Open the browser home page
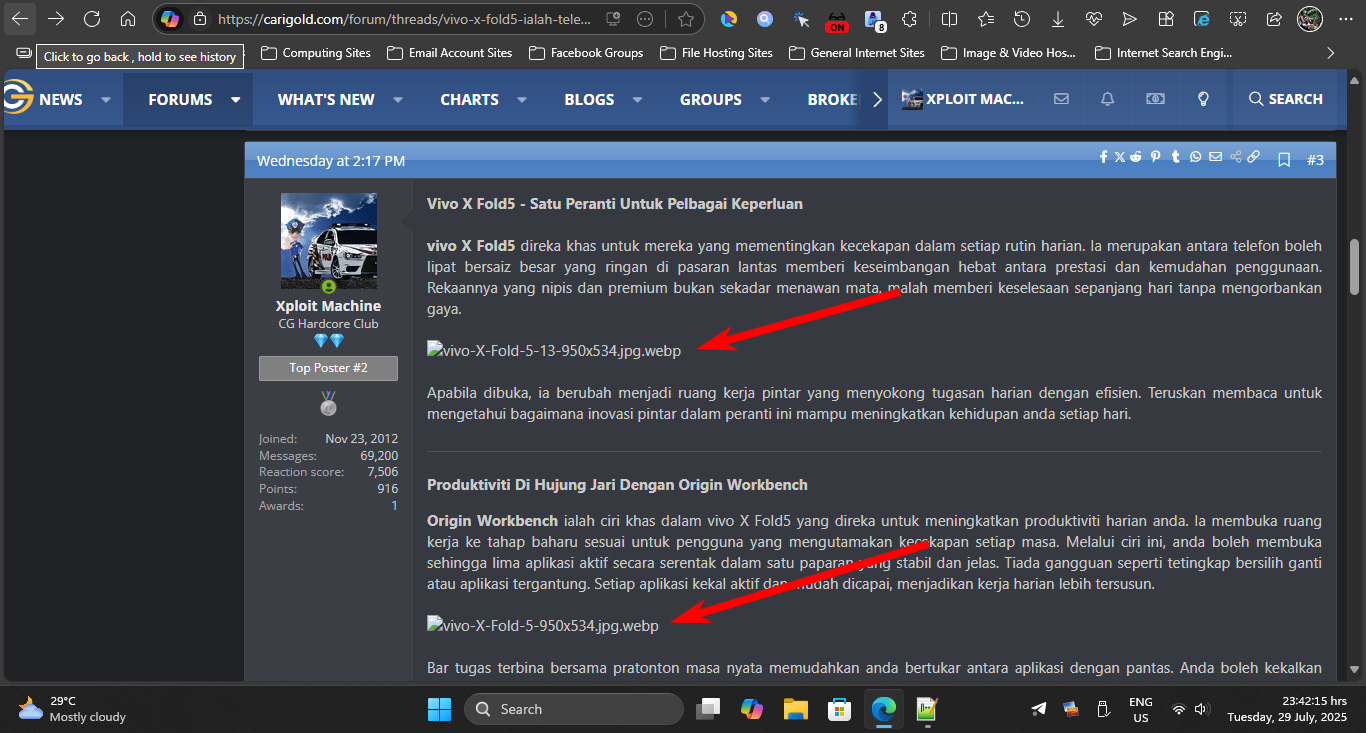 point(128,19)
